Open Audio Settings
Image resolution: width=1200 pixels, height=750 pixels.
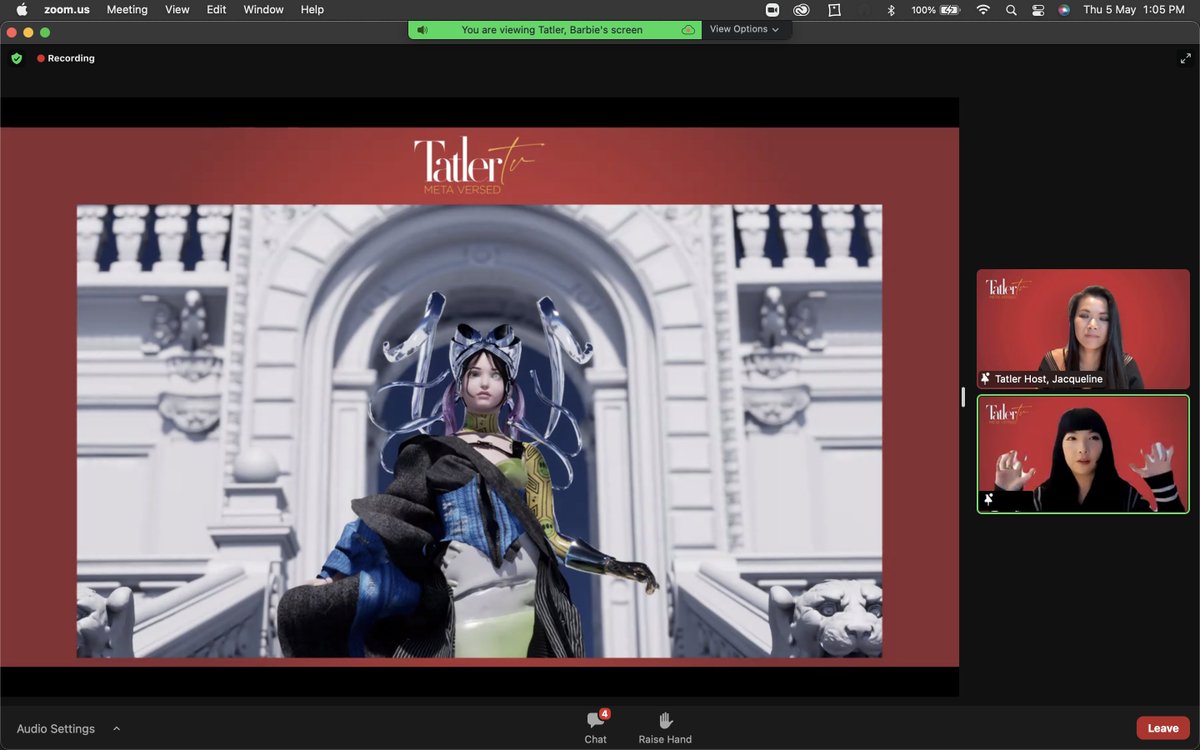56,729
